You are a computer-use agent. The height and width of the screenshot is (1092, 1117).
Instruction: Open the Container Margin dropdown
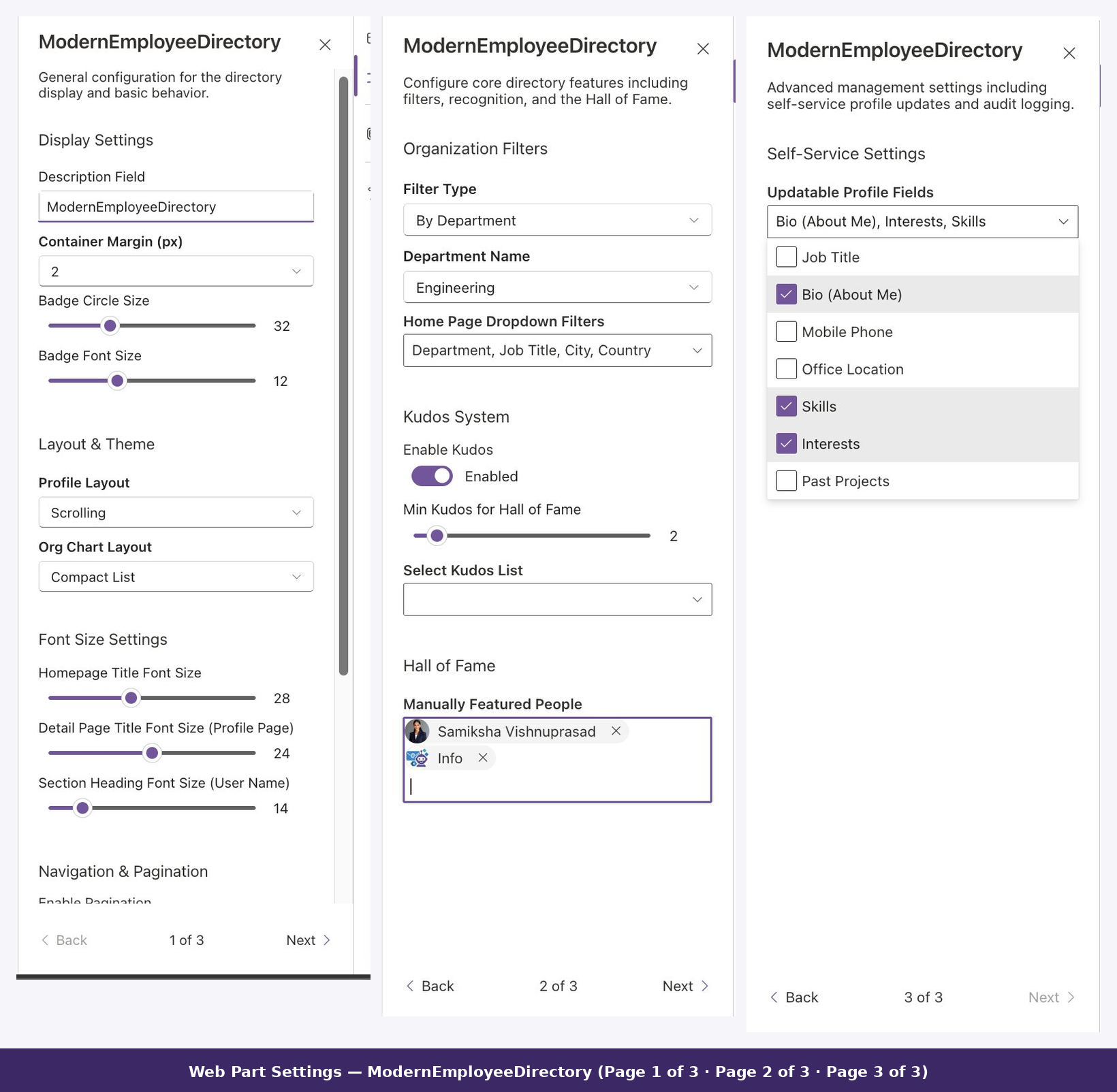click(176, 271)
